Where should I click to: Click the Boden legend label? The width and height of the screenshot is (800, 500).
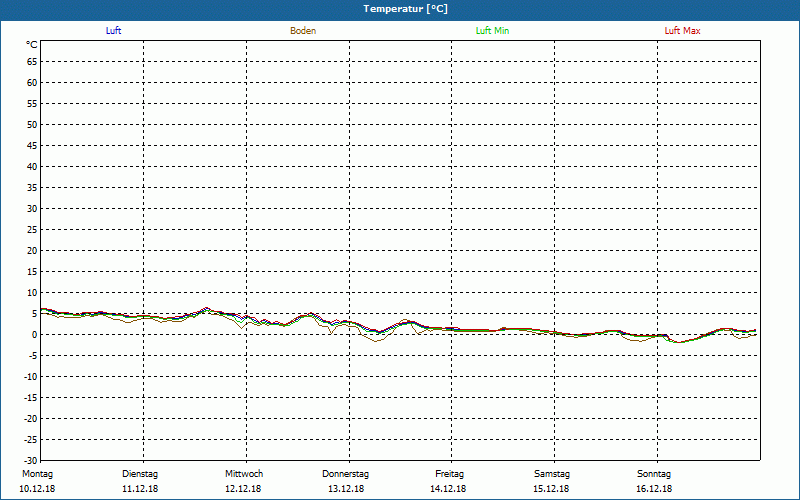[x=303, y=31]
